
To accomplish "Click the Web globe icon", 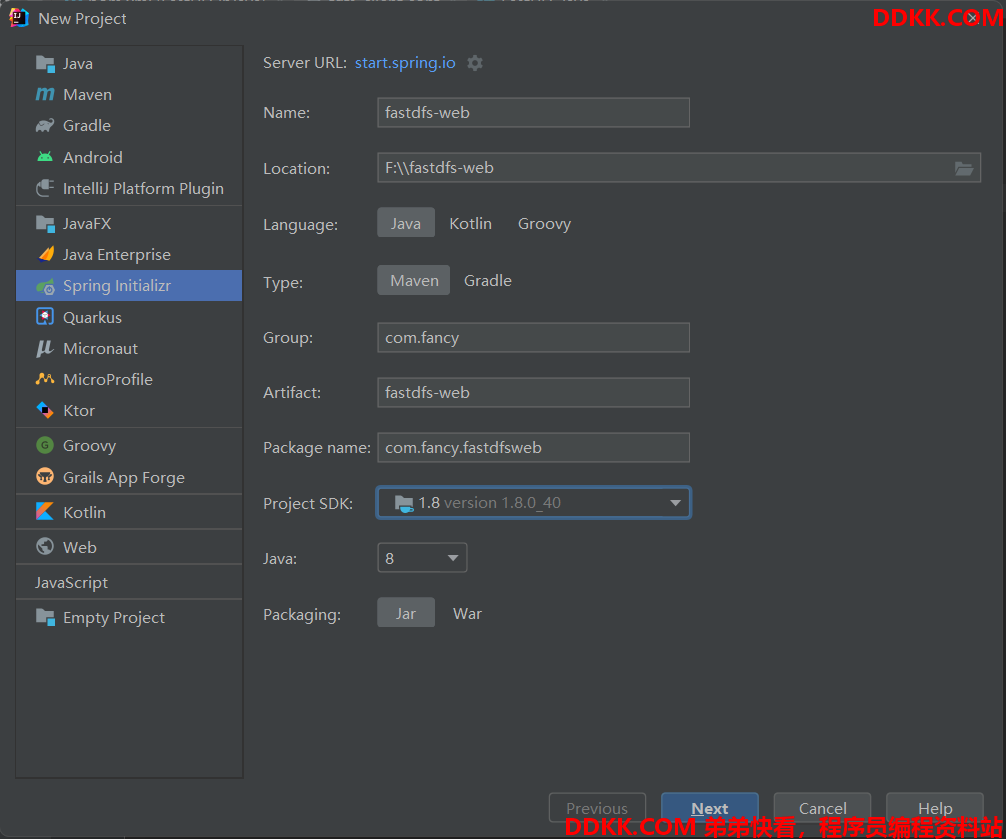I will point(45,547).
